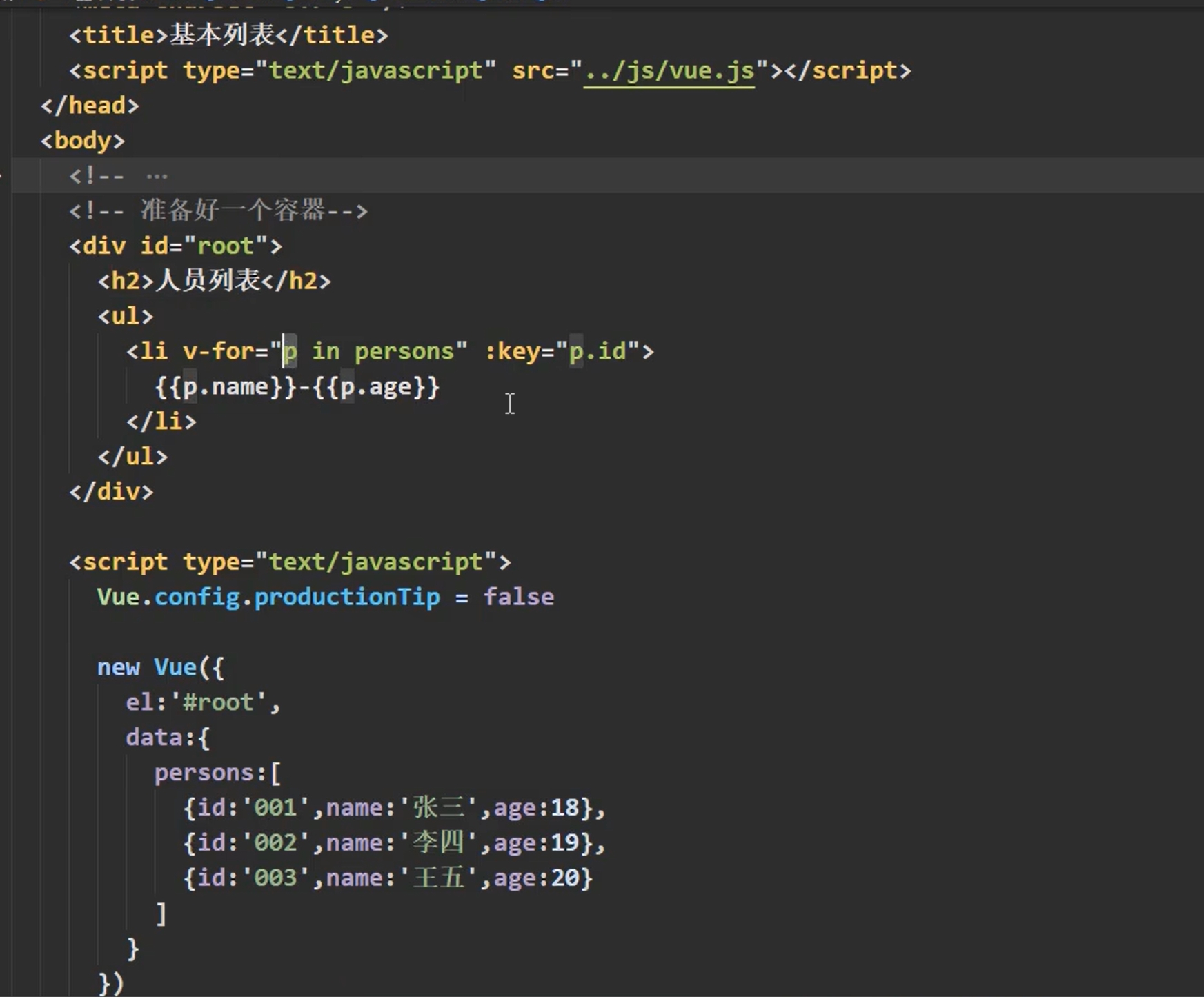
Task: Click the closing </div> tag
Action: pyautogui.click(x=111, y=492)
